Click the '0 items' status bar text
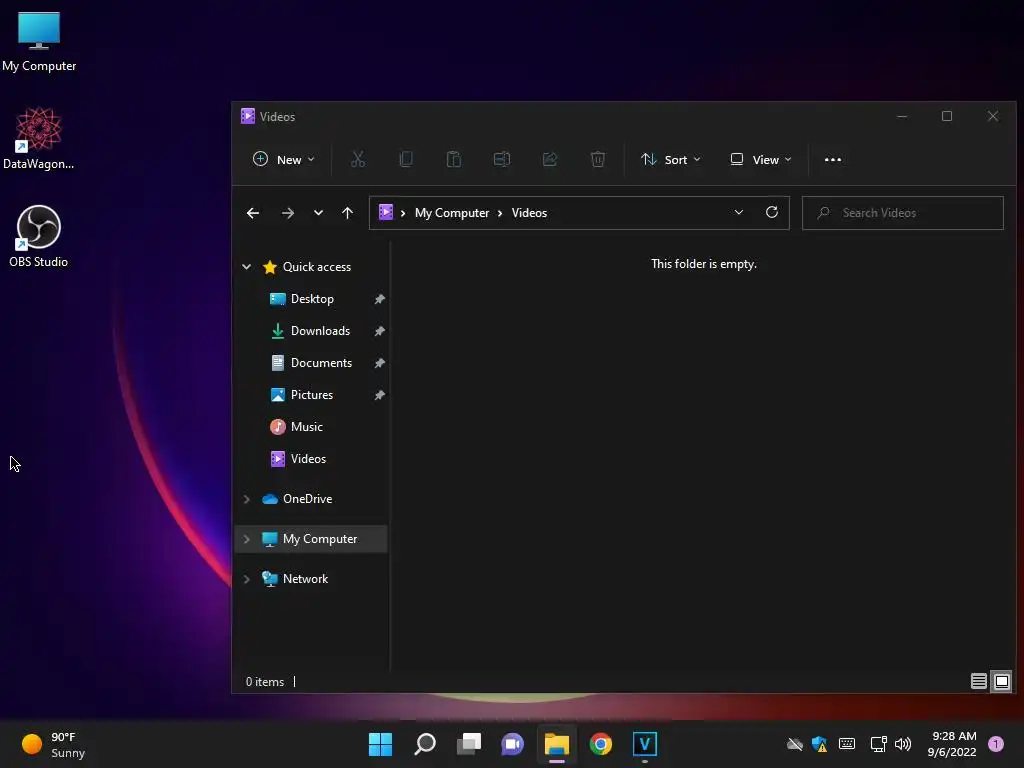The width and height of the screenshot is (1024, 768). click(x=264, y=682)
